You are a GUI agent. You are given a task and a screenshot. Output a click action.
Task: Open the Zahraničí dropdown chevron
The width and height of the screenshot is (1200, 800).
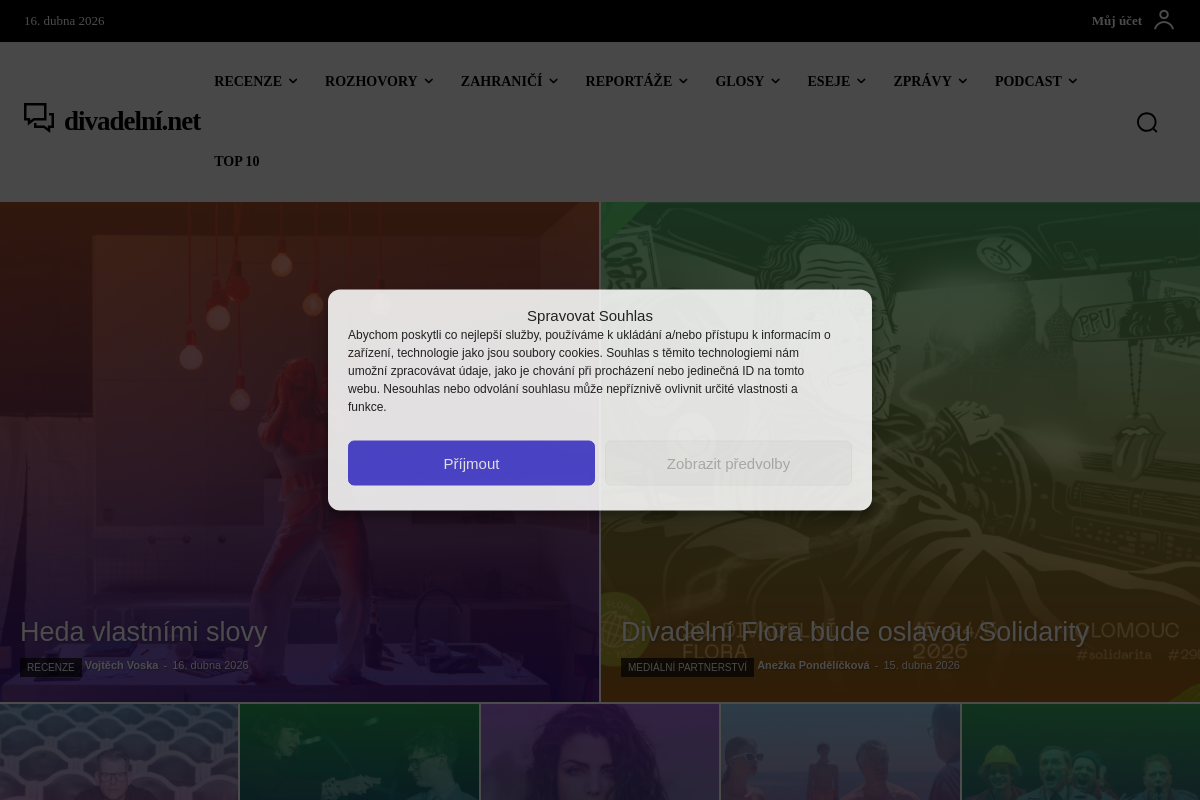(554, 81)
